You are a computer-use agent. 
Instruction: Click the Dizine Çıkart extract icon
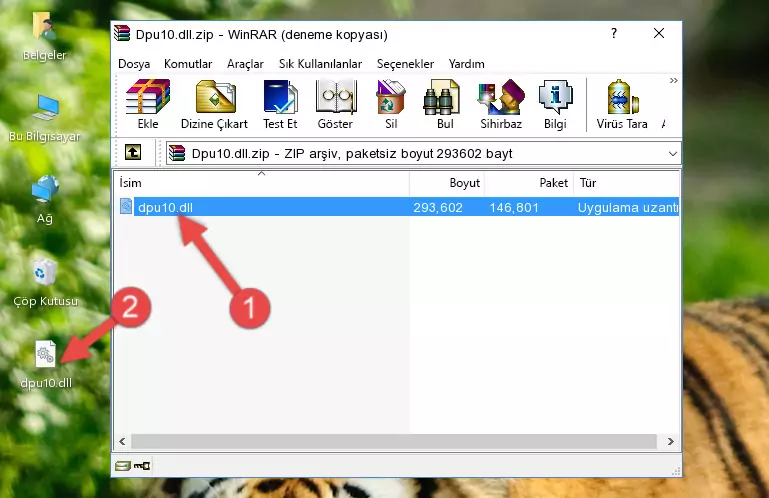tap(214, 104)
